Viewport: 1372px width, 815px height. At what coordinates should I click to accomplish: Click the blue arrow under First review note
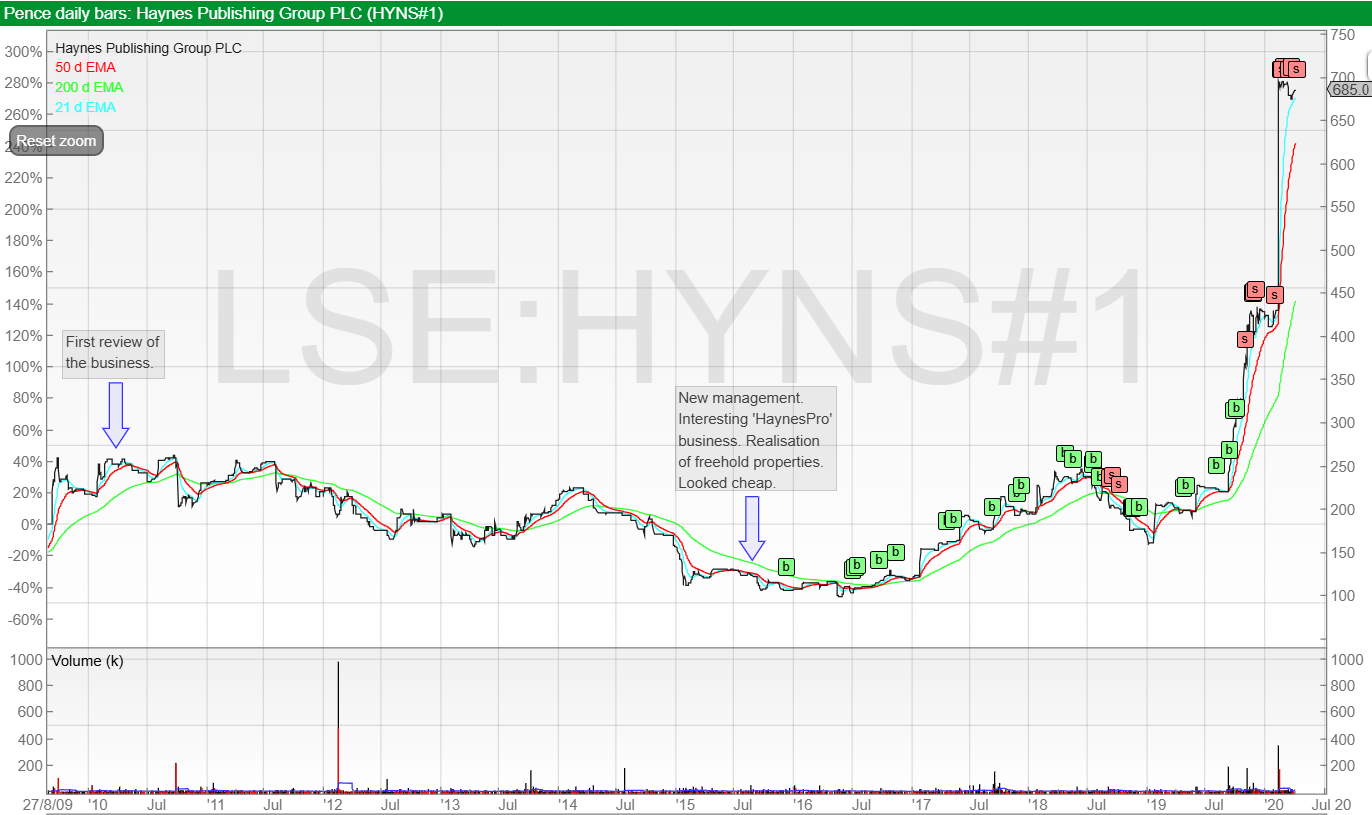coord(116,414)
